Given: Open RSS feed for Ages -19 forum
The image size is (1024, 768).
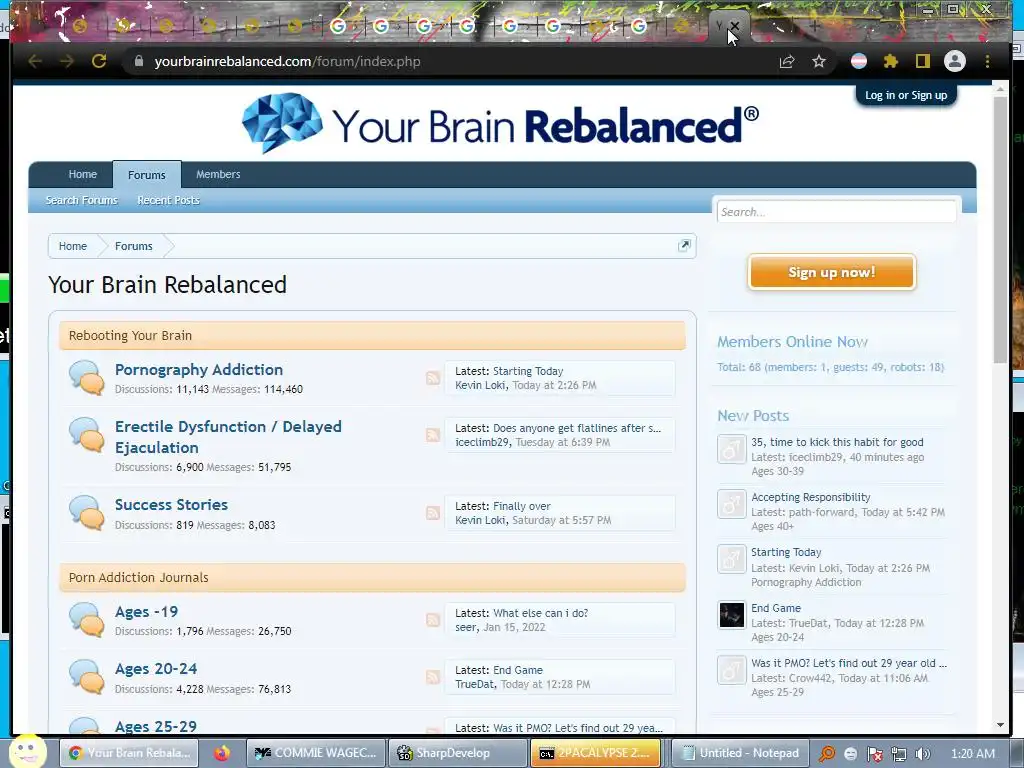Looking at the screenshot, I should (x=432, y=620).
